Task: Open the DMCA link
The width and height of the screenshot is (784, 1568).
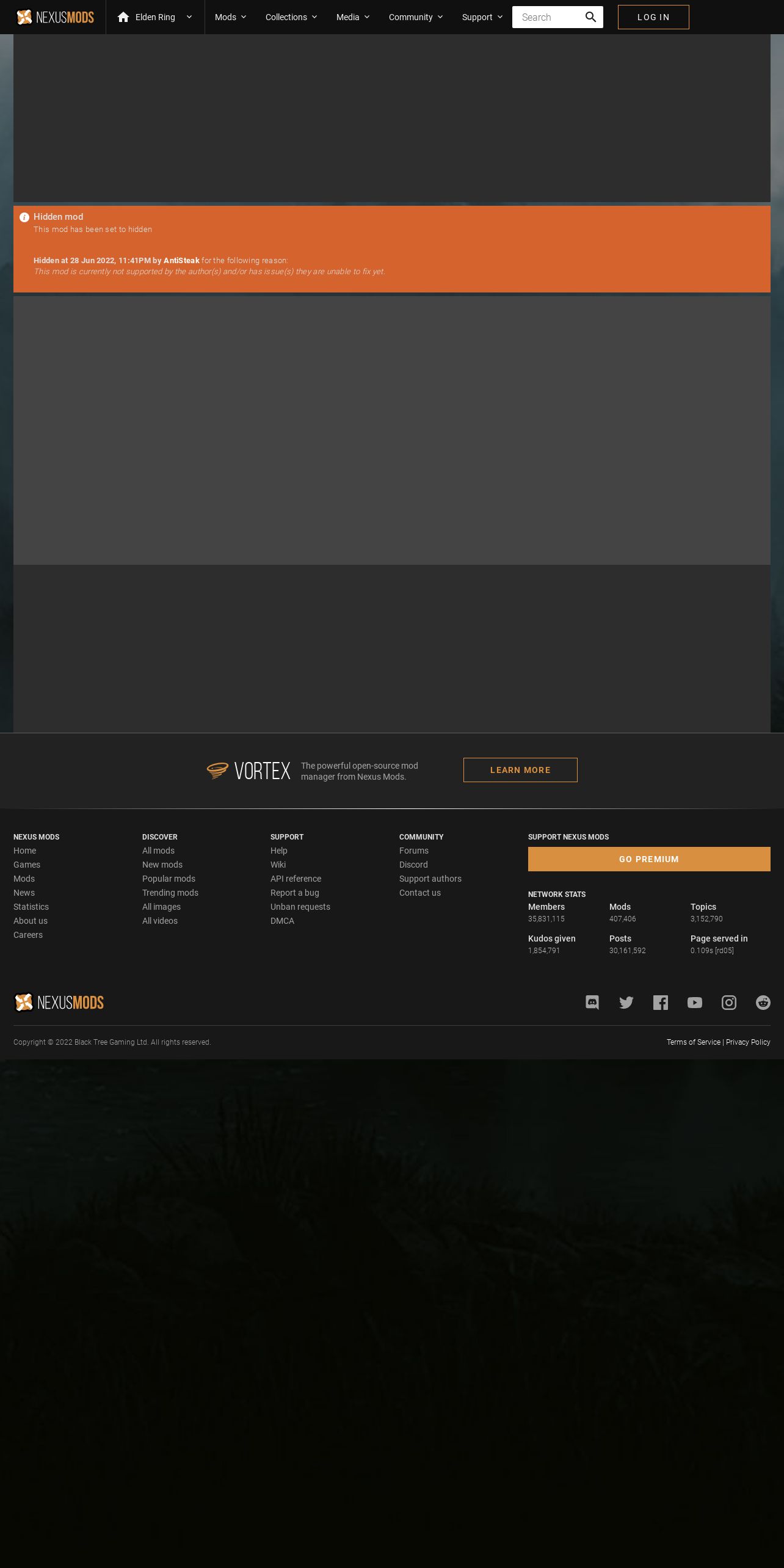Action: pyautogui.click(x=282, y=921)
